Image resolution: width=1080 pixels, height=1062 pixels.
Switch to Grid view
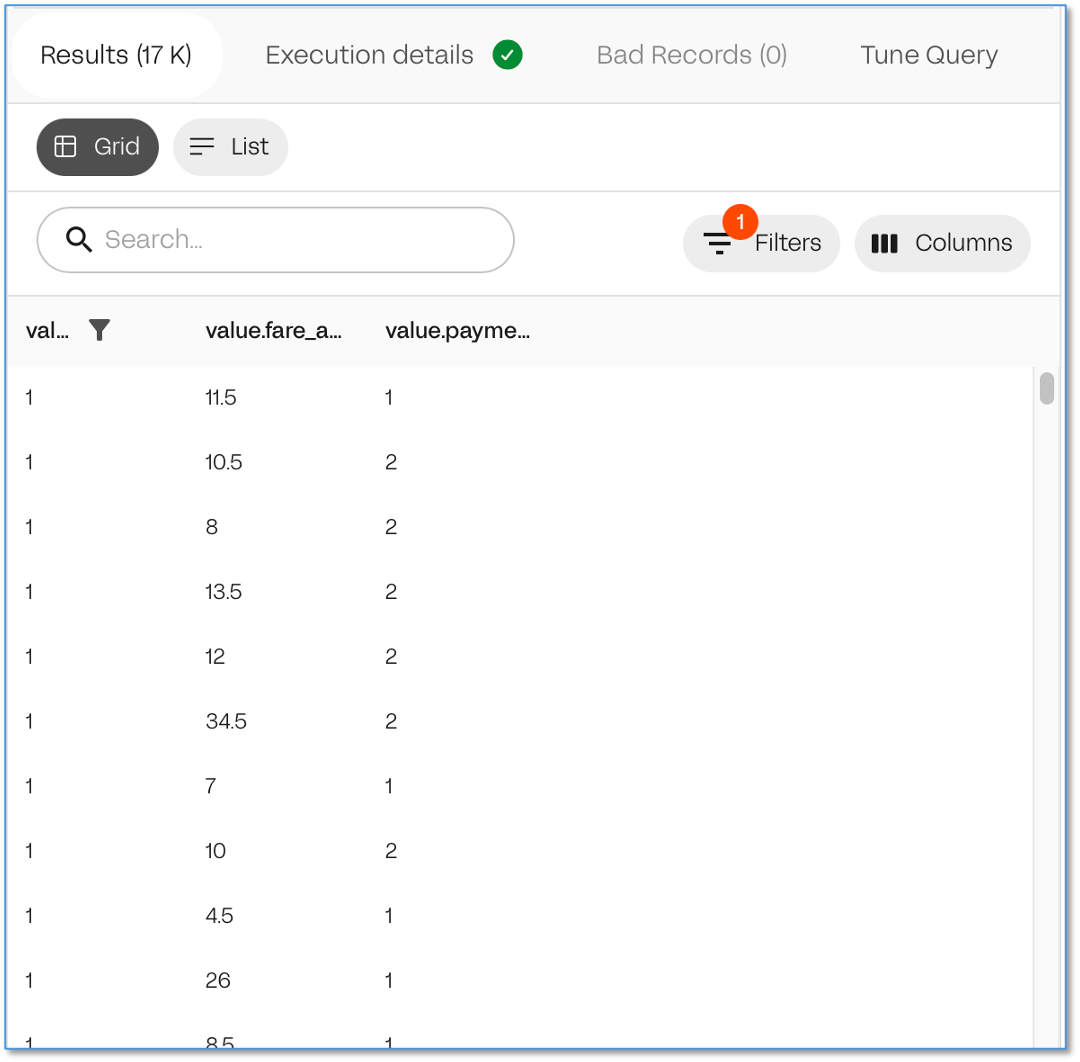[97, 147]
